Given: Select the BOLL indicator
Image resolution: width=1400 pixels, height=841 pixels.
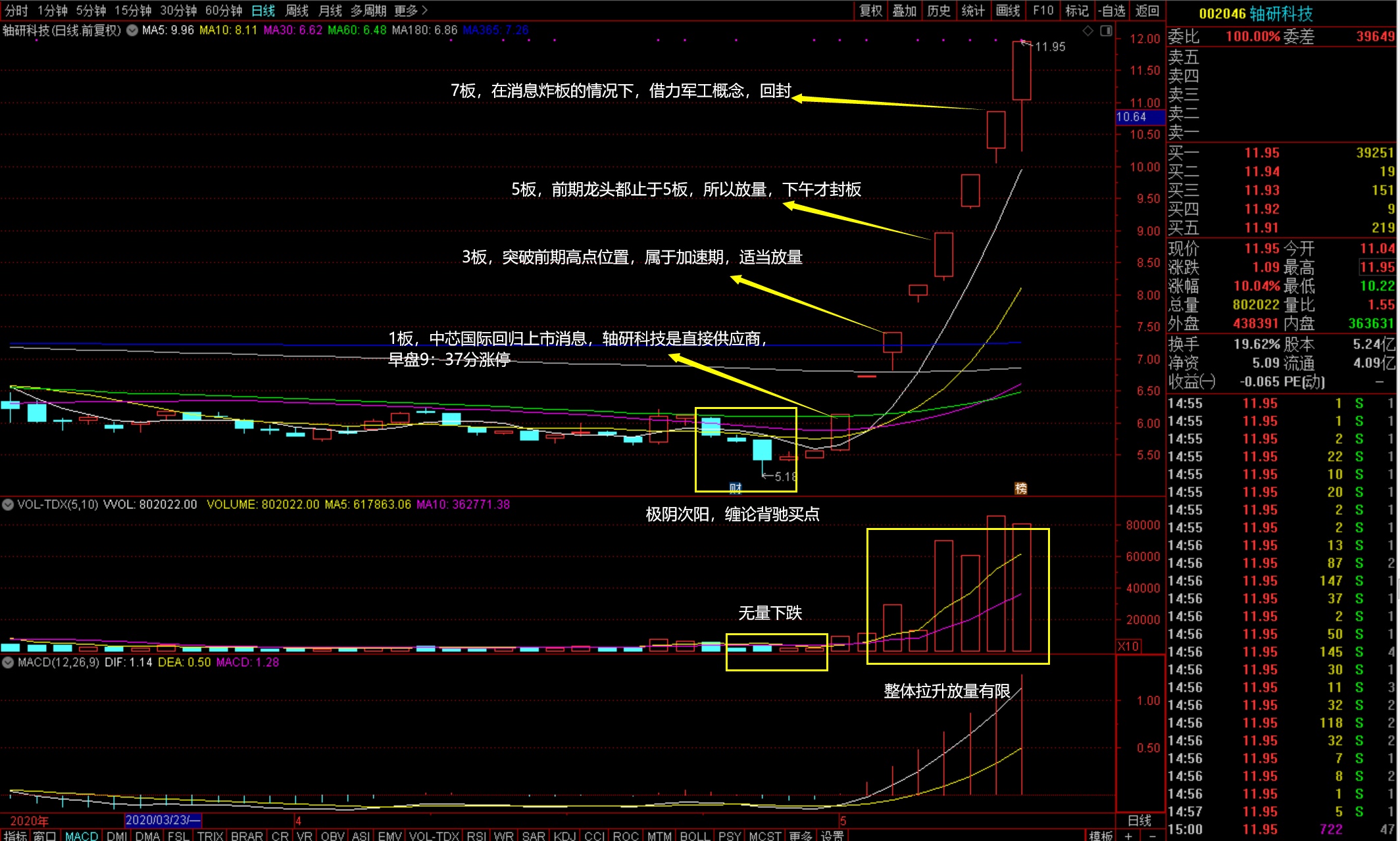Looking at the screenshot, I should 694,836.
